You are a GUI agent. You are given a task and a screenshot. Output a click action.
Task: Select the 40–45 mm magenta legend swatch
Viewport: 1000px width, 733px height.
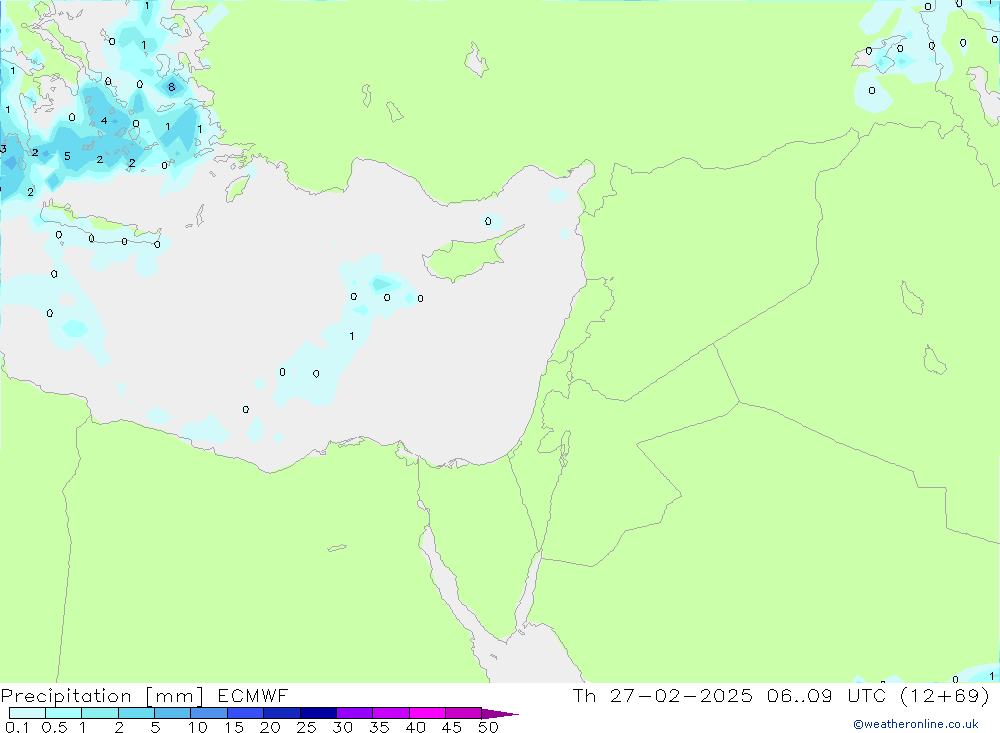427,713
